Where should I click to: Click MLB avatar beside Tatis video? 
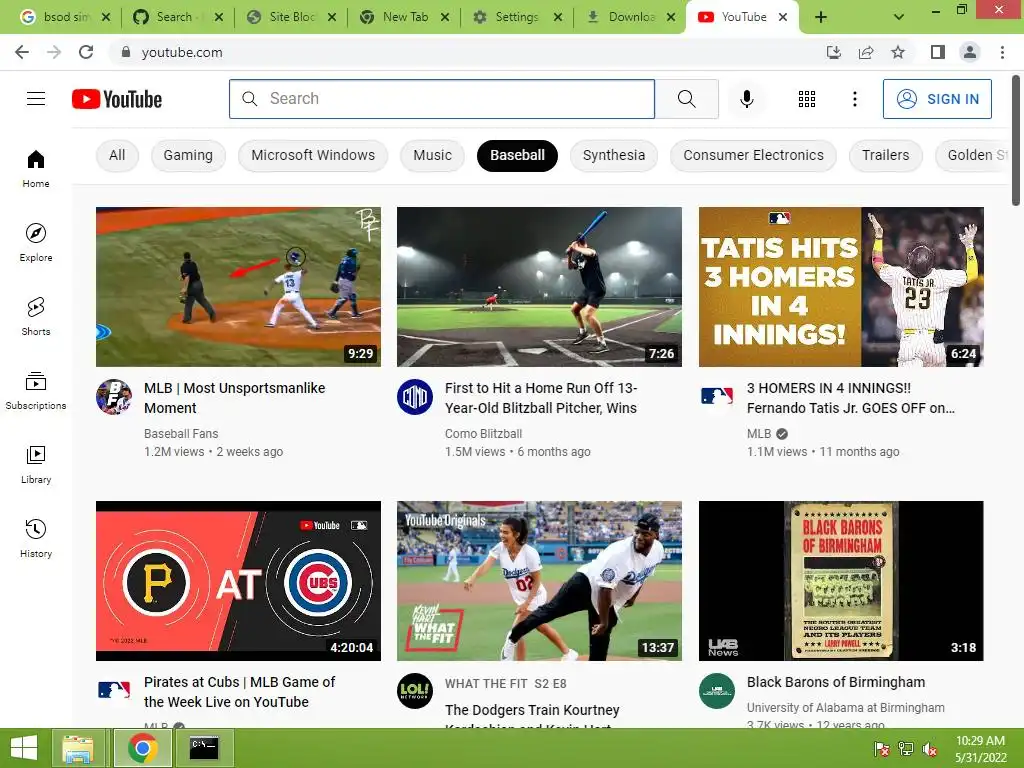click(716, 396)
